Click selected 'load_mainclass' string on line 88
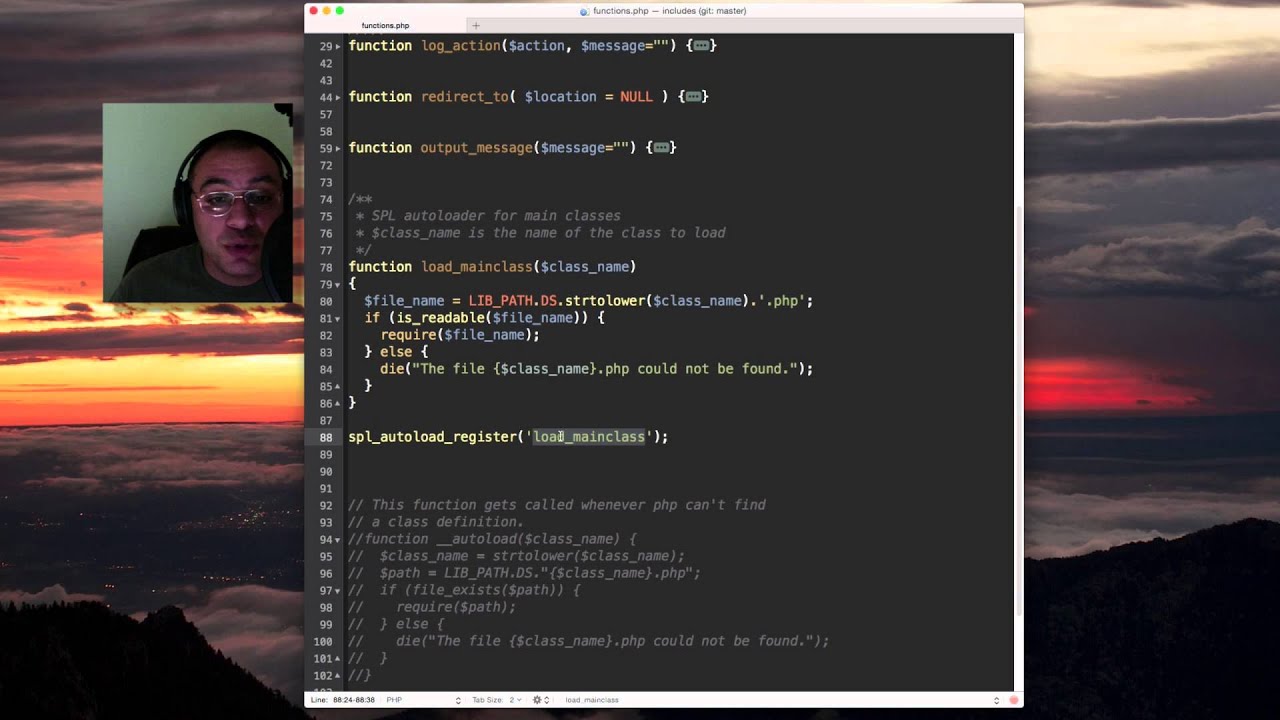Screen dimensions: 1280x720 tap(589, 437)
